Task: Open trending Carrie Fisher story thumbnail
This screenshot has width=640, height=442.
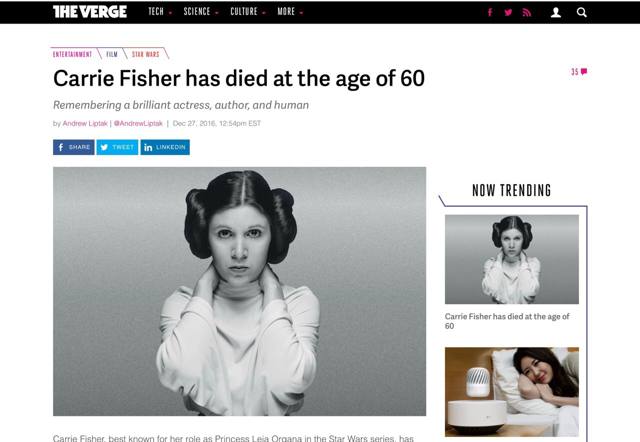Action: (512, 259)
